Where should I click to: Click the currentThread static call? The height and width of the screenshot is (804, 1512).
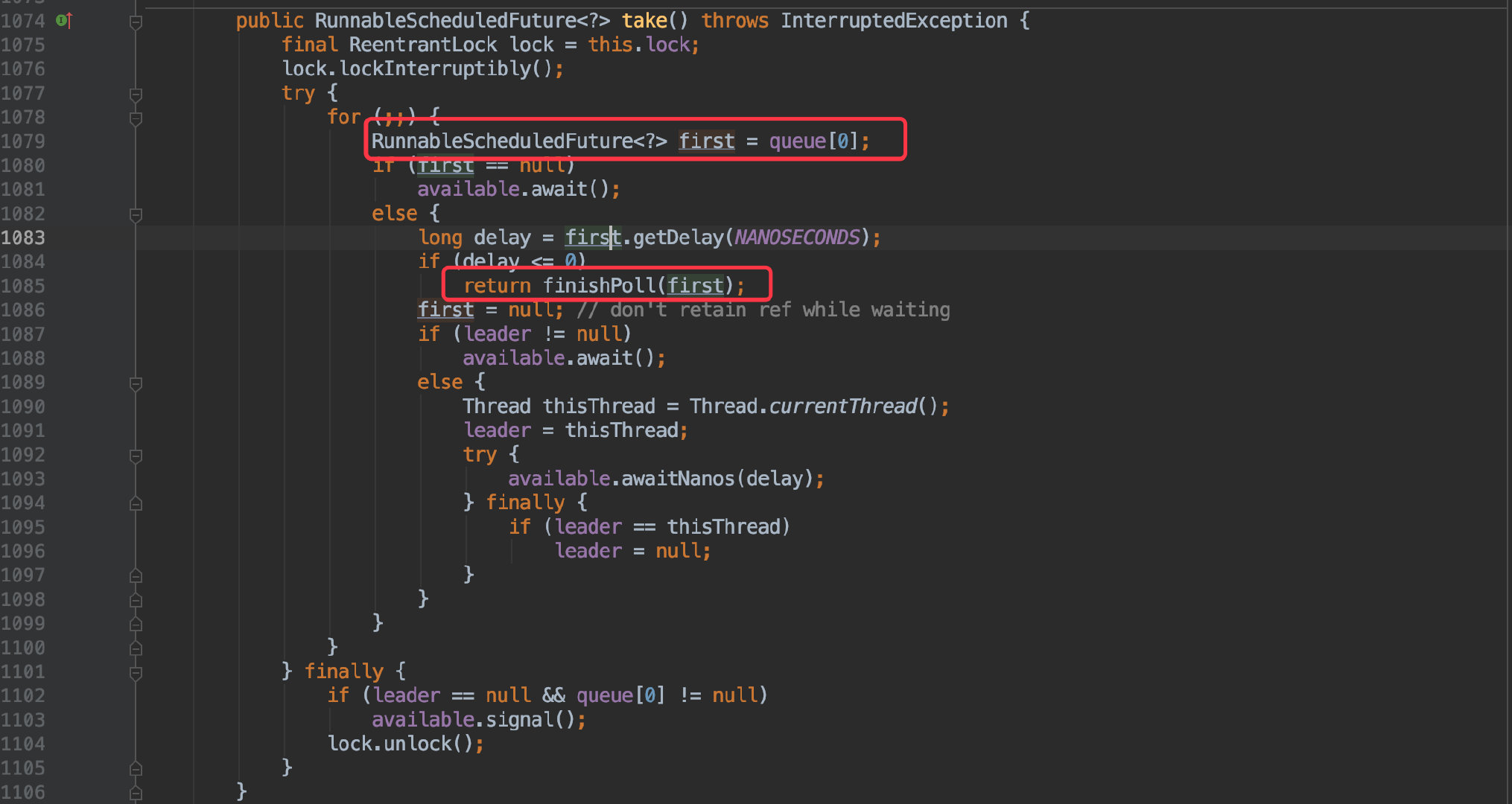pyautogui.click(x=842, y=406)
